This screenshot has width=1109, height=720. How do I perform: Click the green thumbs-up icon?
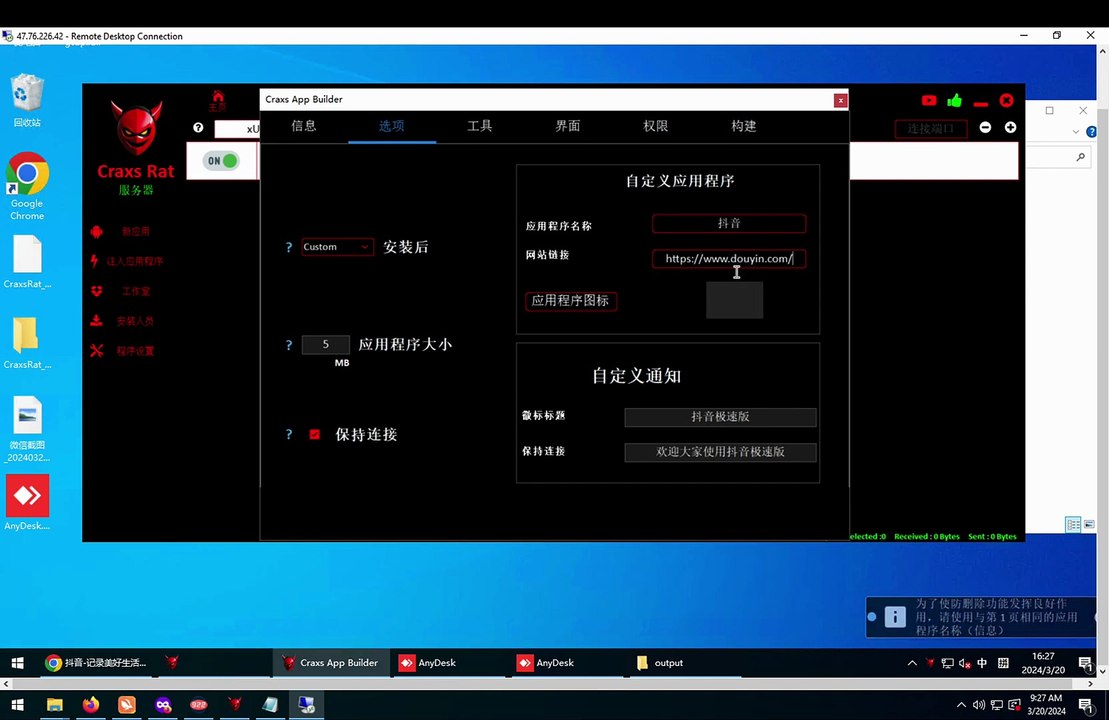pos(955,100)
